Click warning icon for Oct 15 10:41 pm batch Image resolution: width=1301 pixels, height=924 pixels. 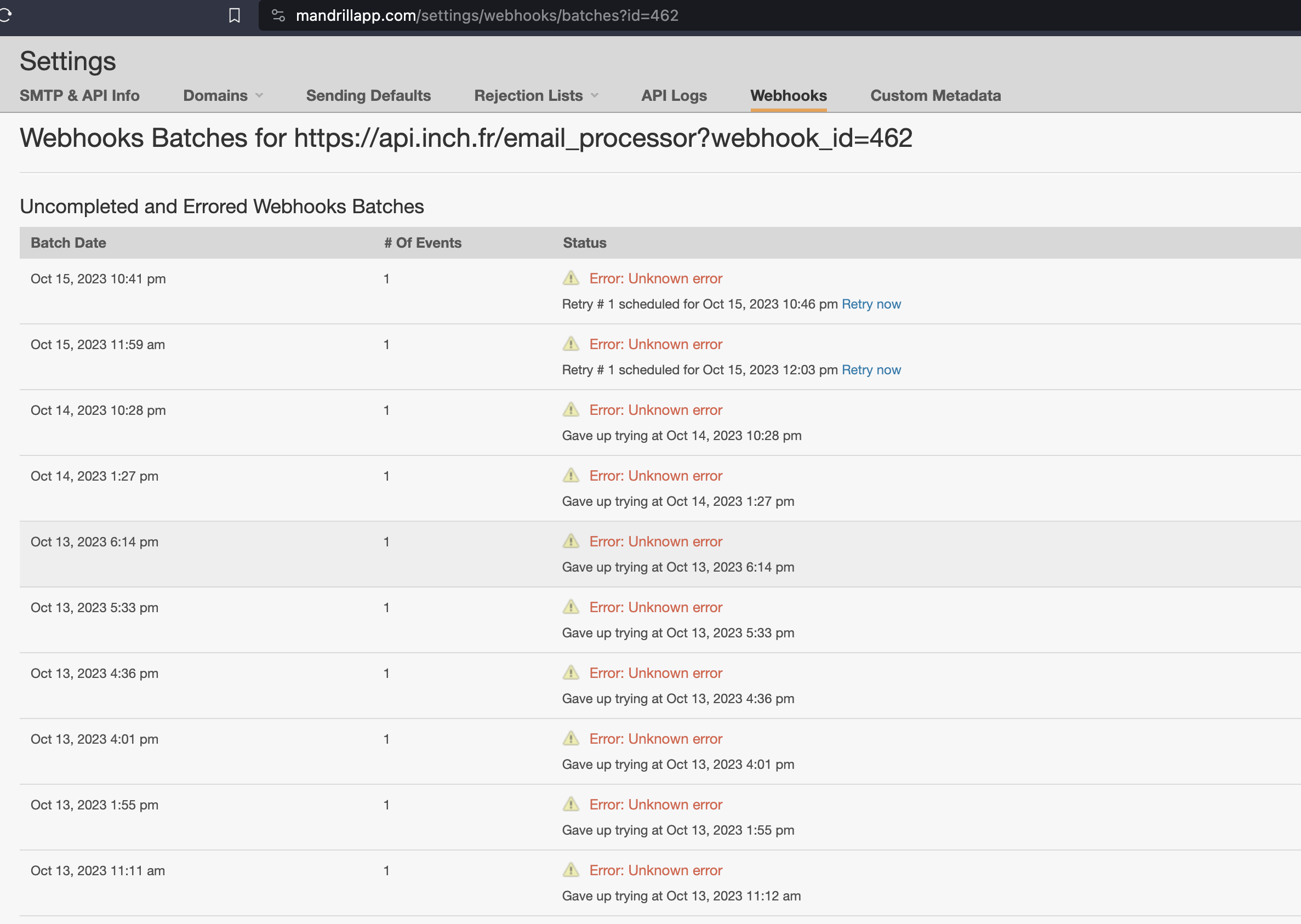(x=570, y=278)
